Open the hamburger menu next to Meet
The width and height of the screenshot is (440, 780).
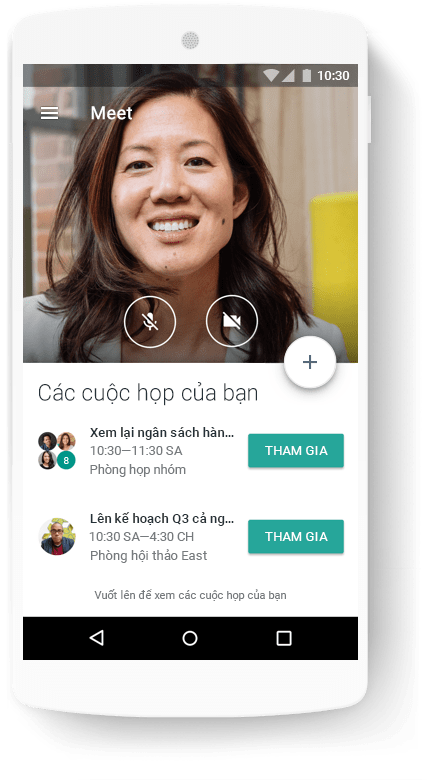coord(49,113)
